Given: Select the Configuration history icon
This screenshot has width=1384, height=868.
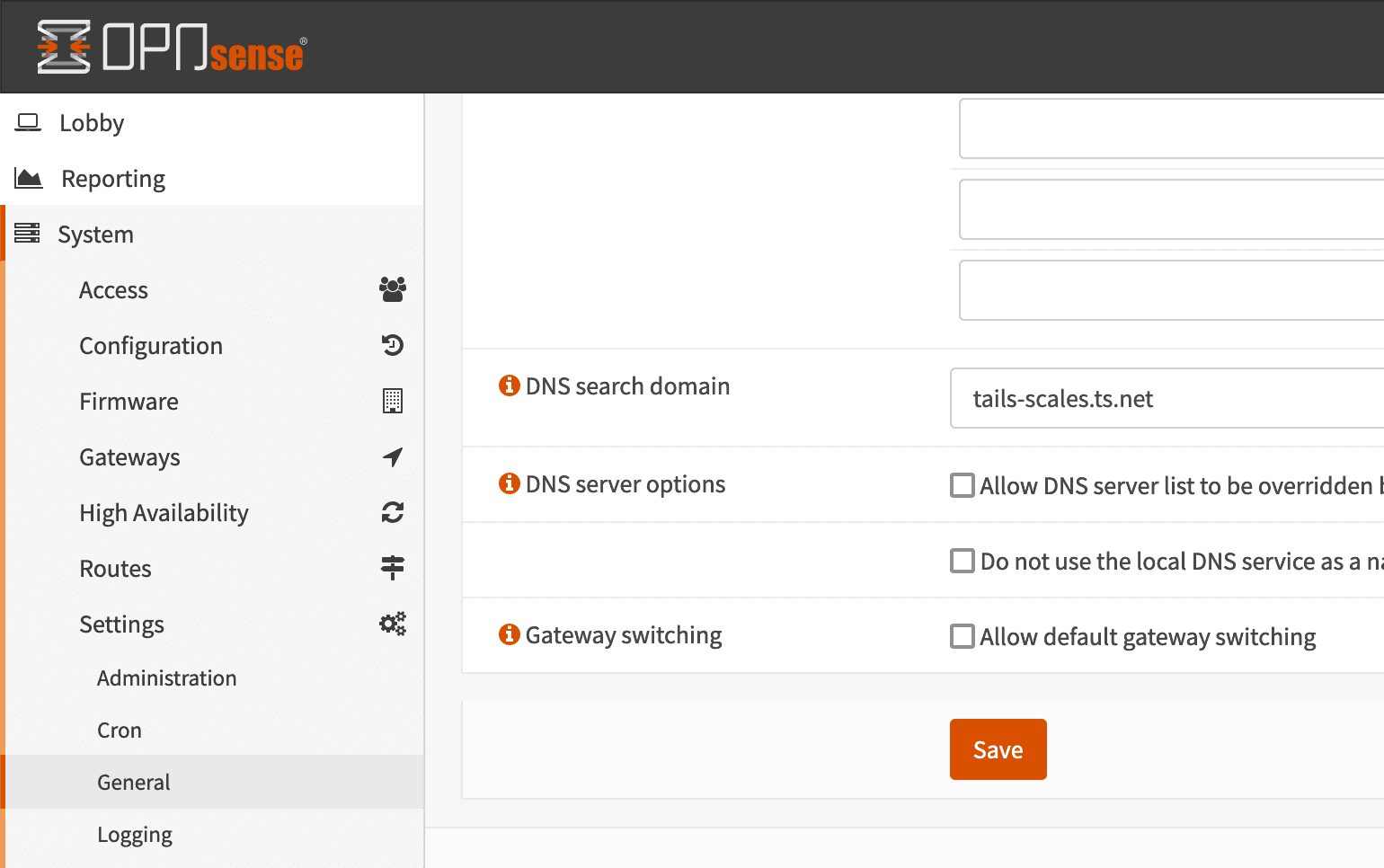Looking at the screenshot, I should pos(393,345).
